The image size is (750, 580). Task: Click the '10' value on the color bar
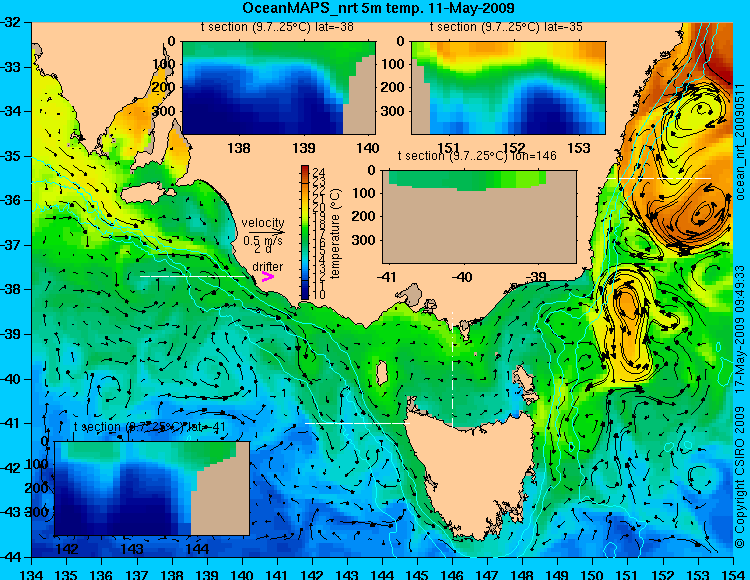(x=319, y=295)
